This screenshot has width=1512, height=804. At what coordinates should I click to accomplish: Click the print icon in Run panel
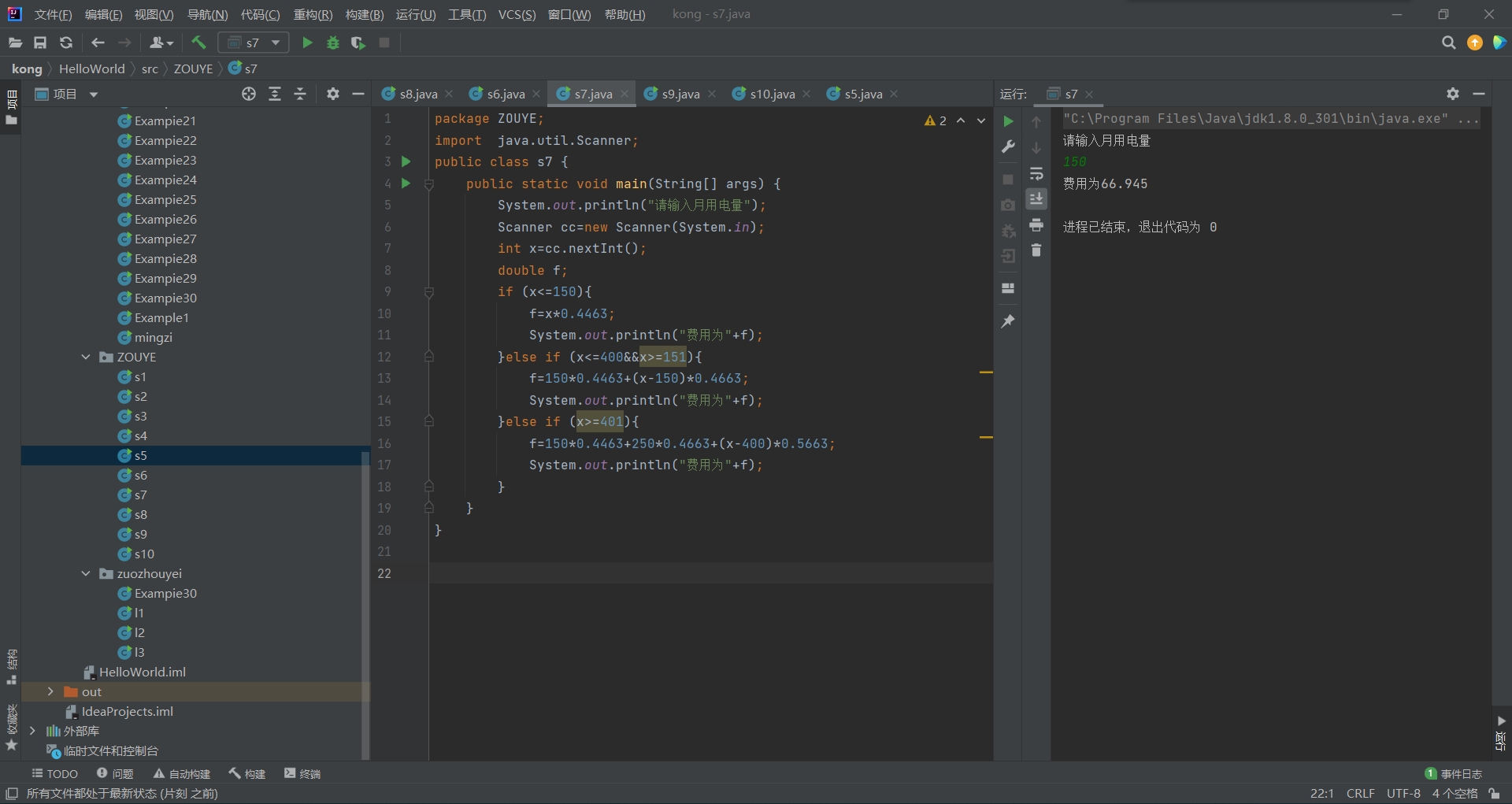[1036, 225]
